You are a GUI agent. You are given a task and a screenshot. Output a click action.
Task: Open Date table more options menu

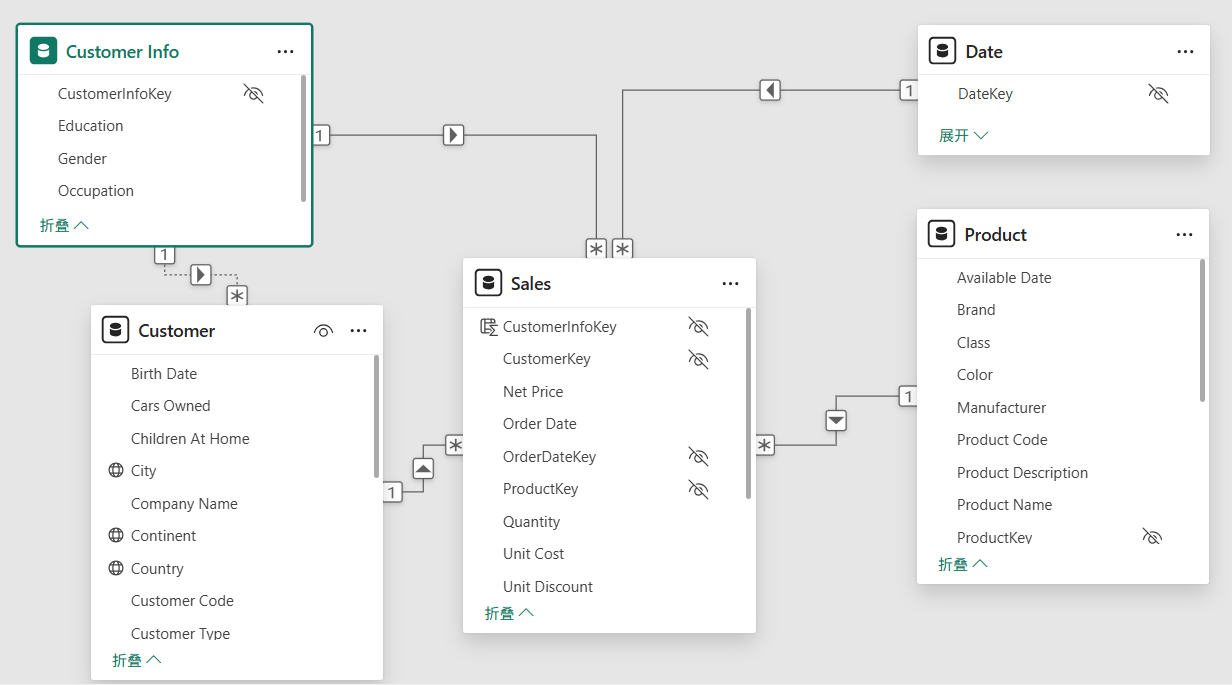(1185, 51)
